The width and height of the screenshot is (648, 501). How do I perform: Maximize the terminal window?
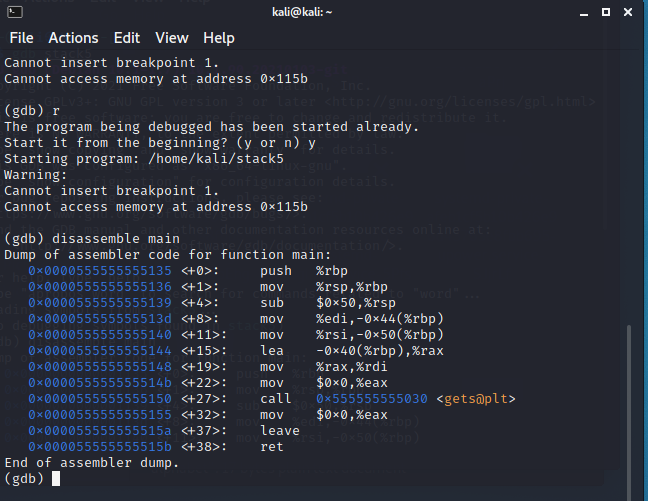point(606,12)
